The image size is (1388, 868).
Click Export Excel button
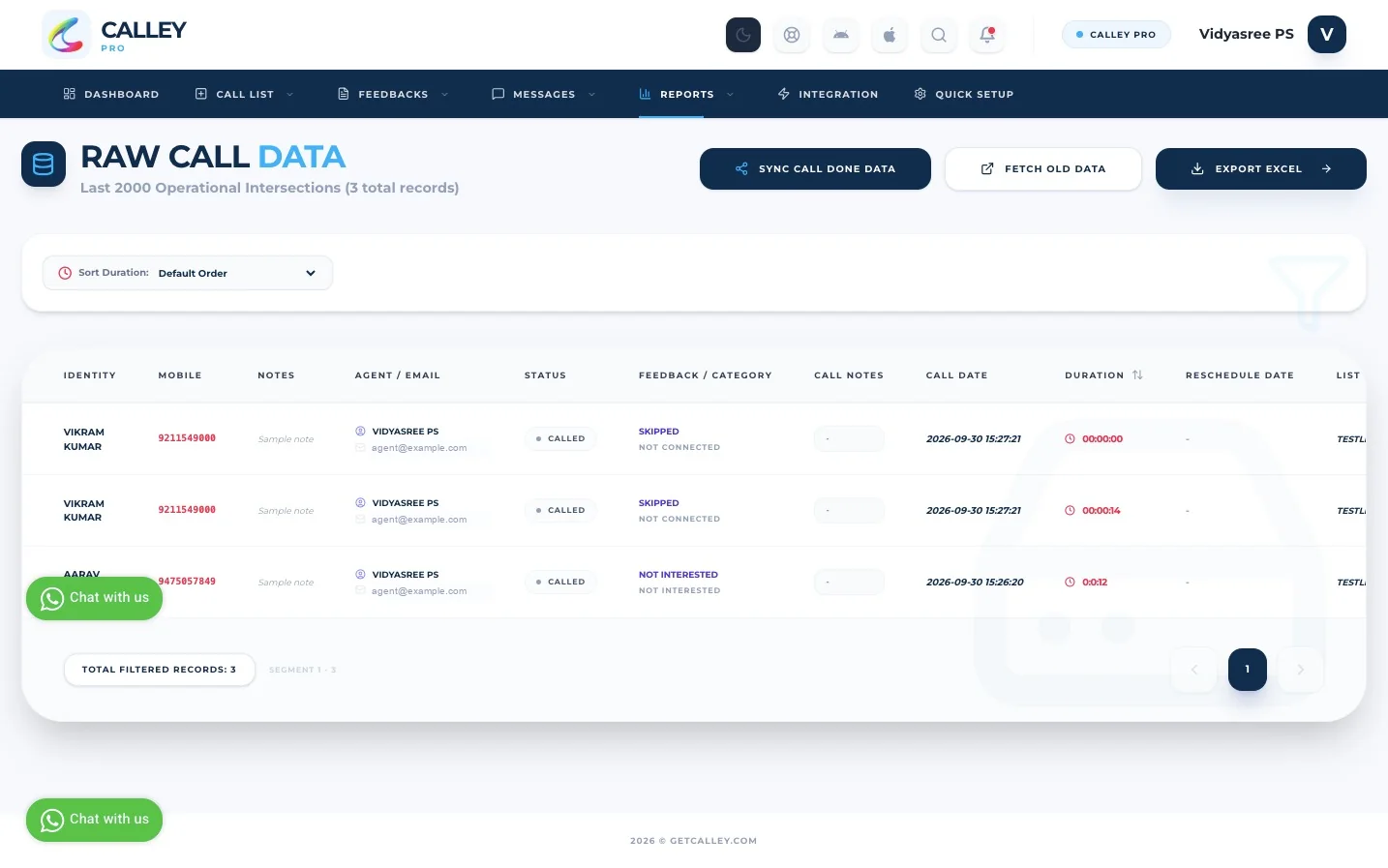(x=1261, y=168)
